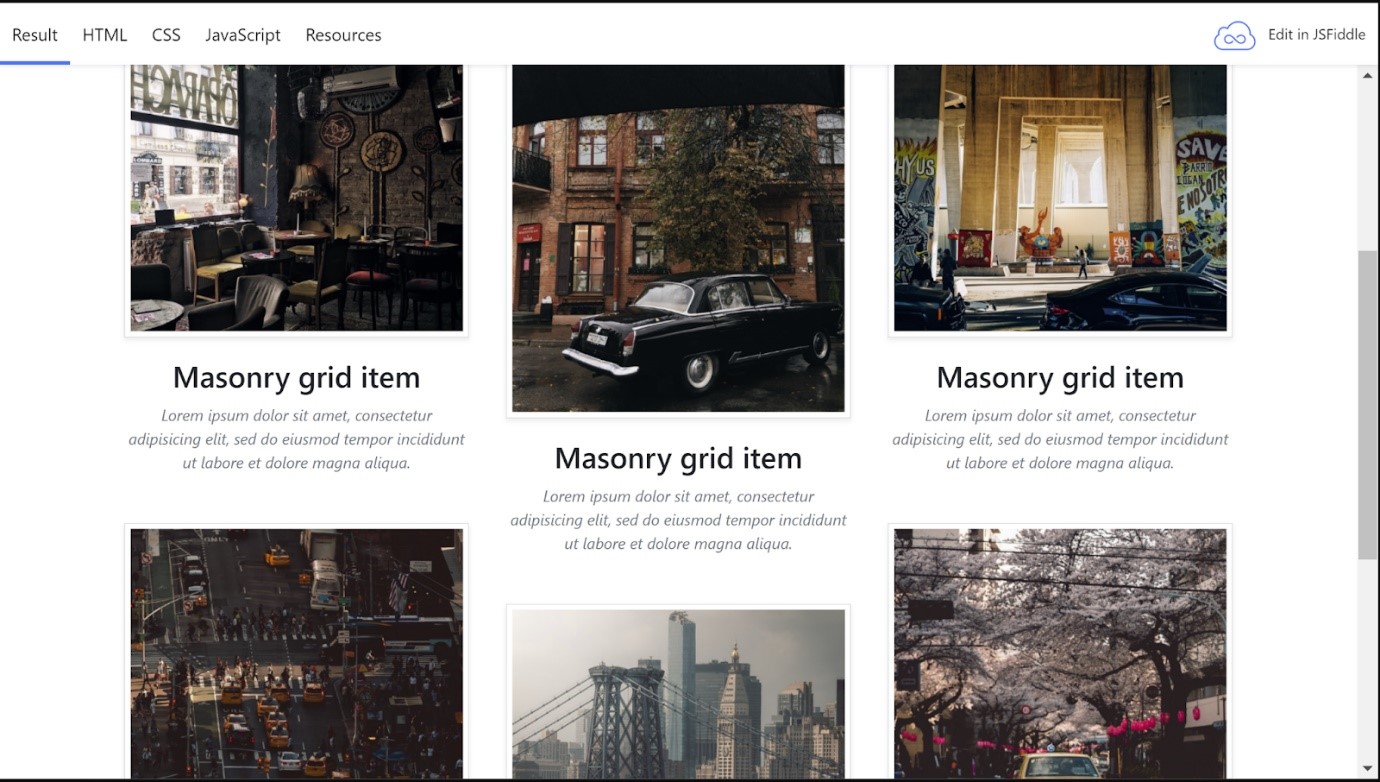Click the JSFiddle cloud logo icon
Image resolution: width=1380 pixels, height=782 pixels.
pos(1235,35)
